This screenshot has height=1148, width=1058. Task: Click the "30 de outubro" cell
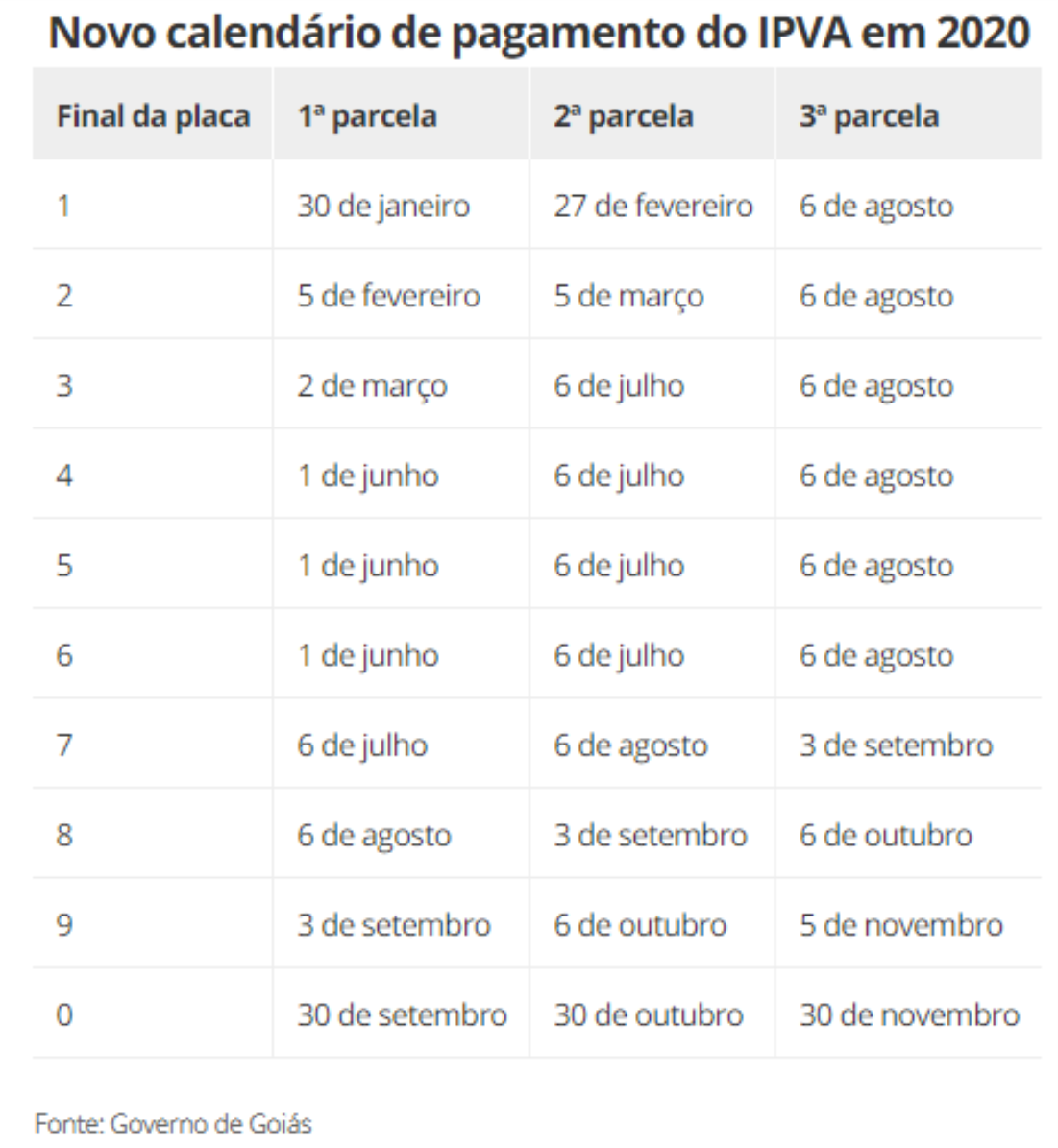(x=648, y=1014)
